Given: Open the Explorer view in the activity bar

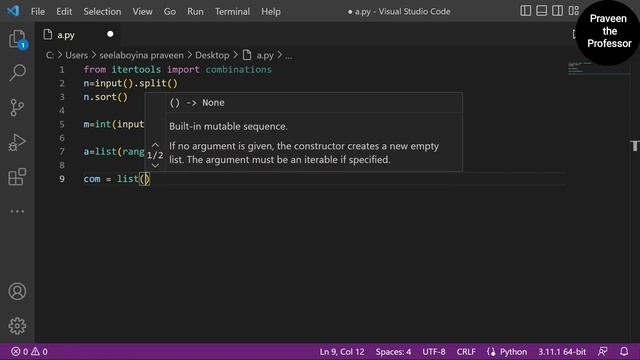Looking at the screenshot, I should 17,40.
